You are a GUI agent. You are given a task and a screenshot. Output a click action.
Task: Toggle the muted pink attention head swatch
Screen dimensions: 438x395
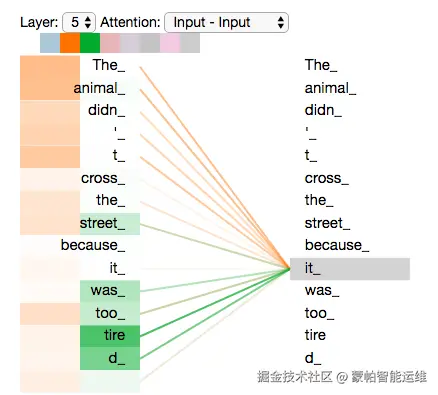(110, 43)
